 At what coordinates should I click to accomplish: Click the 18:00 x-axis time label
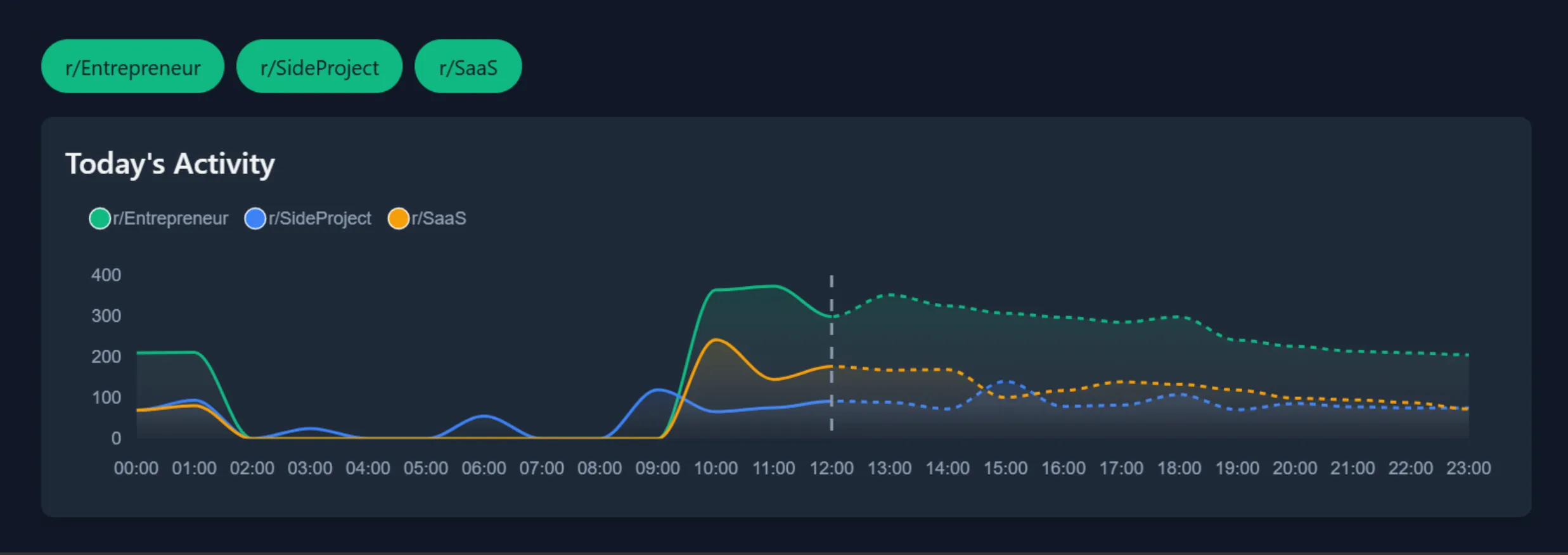1179,468
